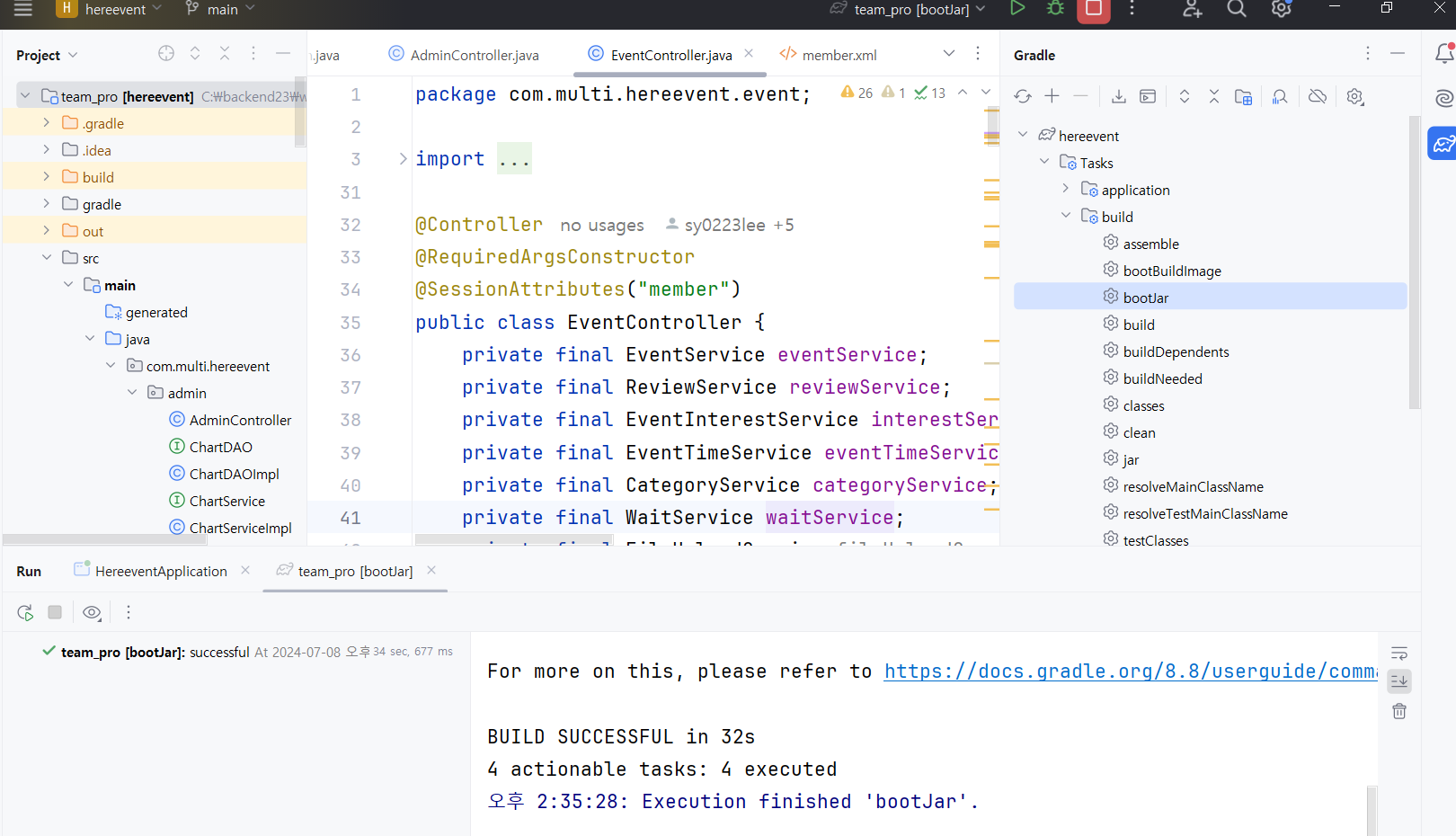Clear the Run console output

click(1399, 711)
